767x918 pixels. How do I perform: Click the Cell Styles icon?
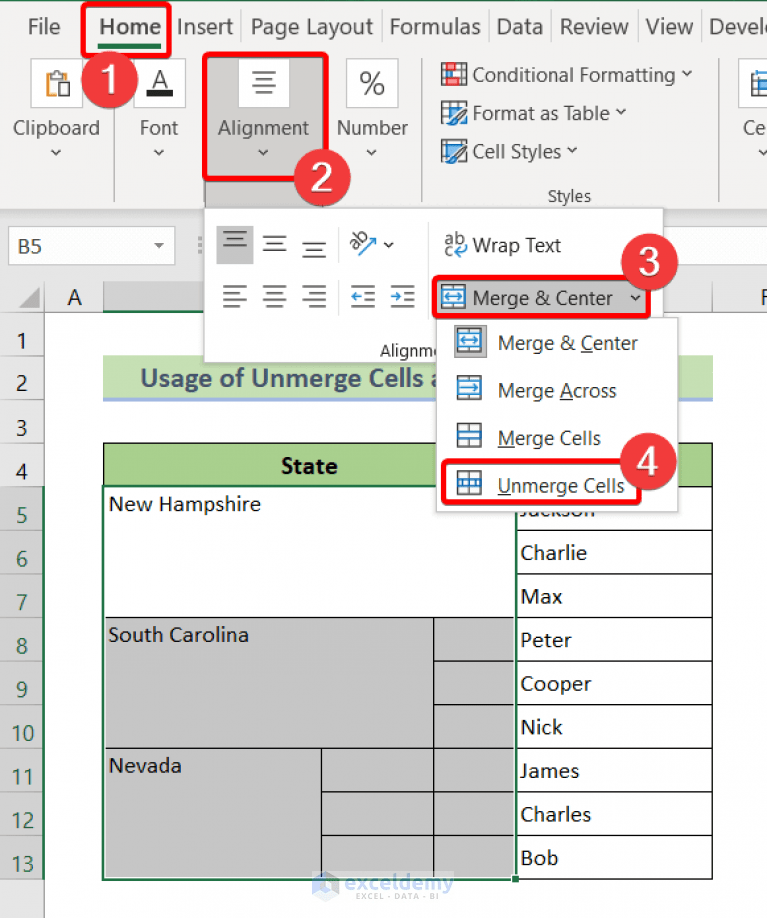coord(452,151)
